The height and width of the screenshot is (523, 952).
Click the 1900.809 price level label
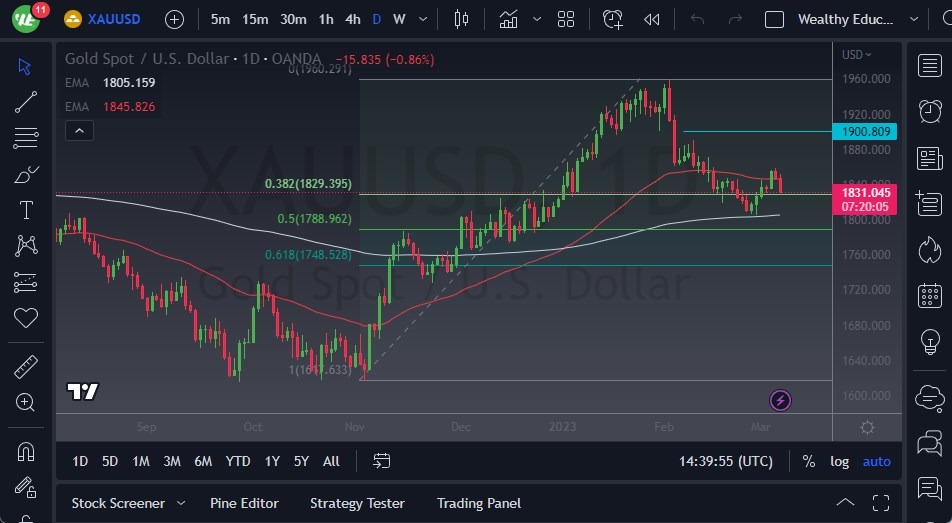click(864, 131)
